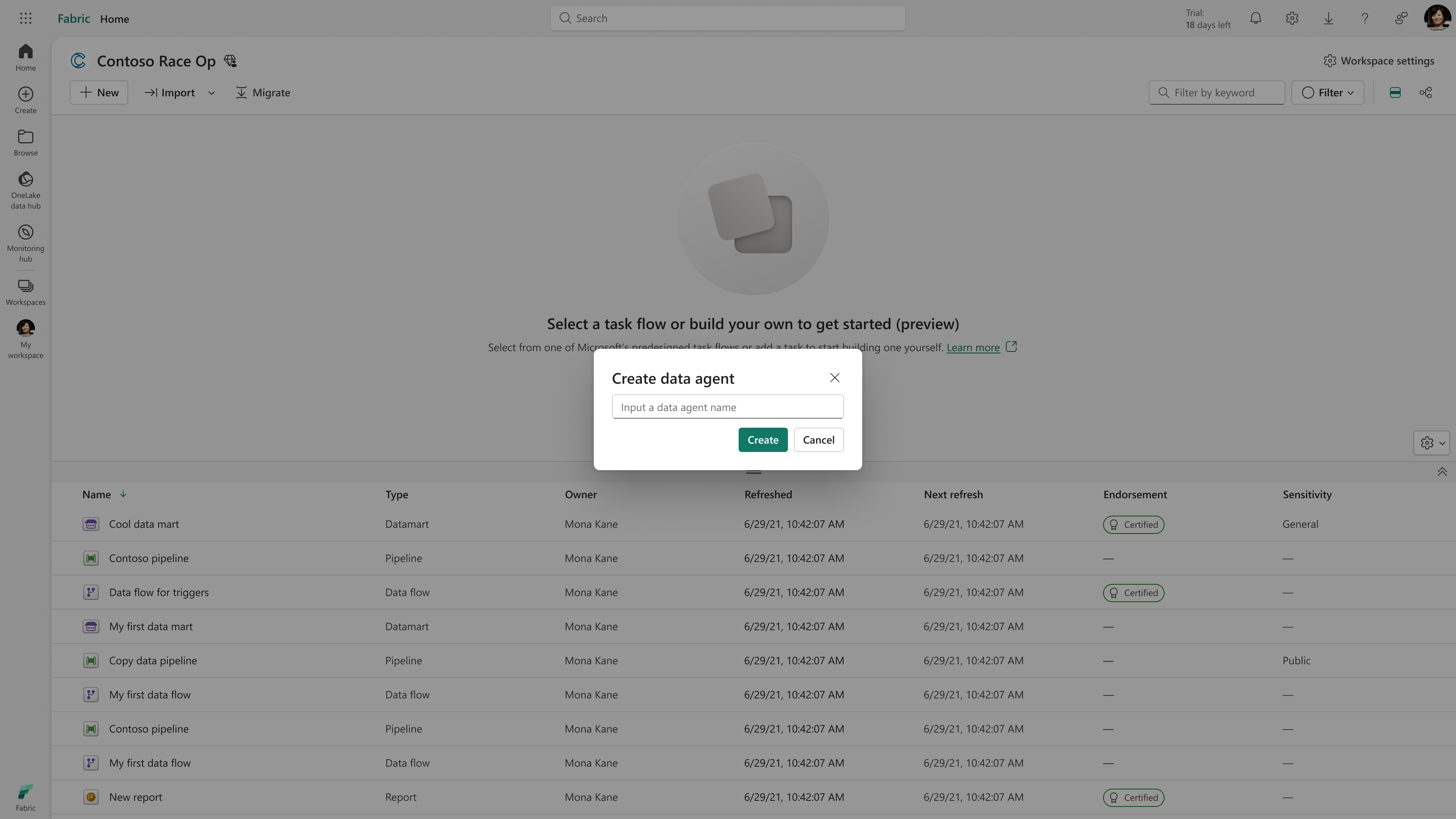Click the data agent name field

coord(728,407)
